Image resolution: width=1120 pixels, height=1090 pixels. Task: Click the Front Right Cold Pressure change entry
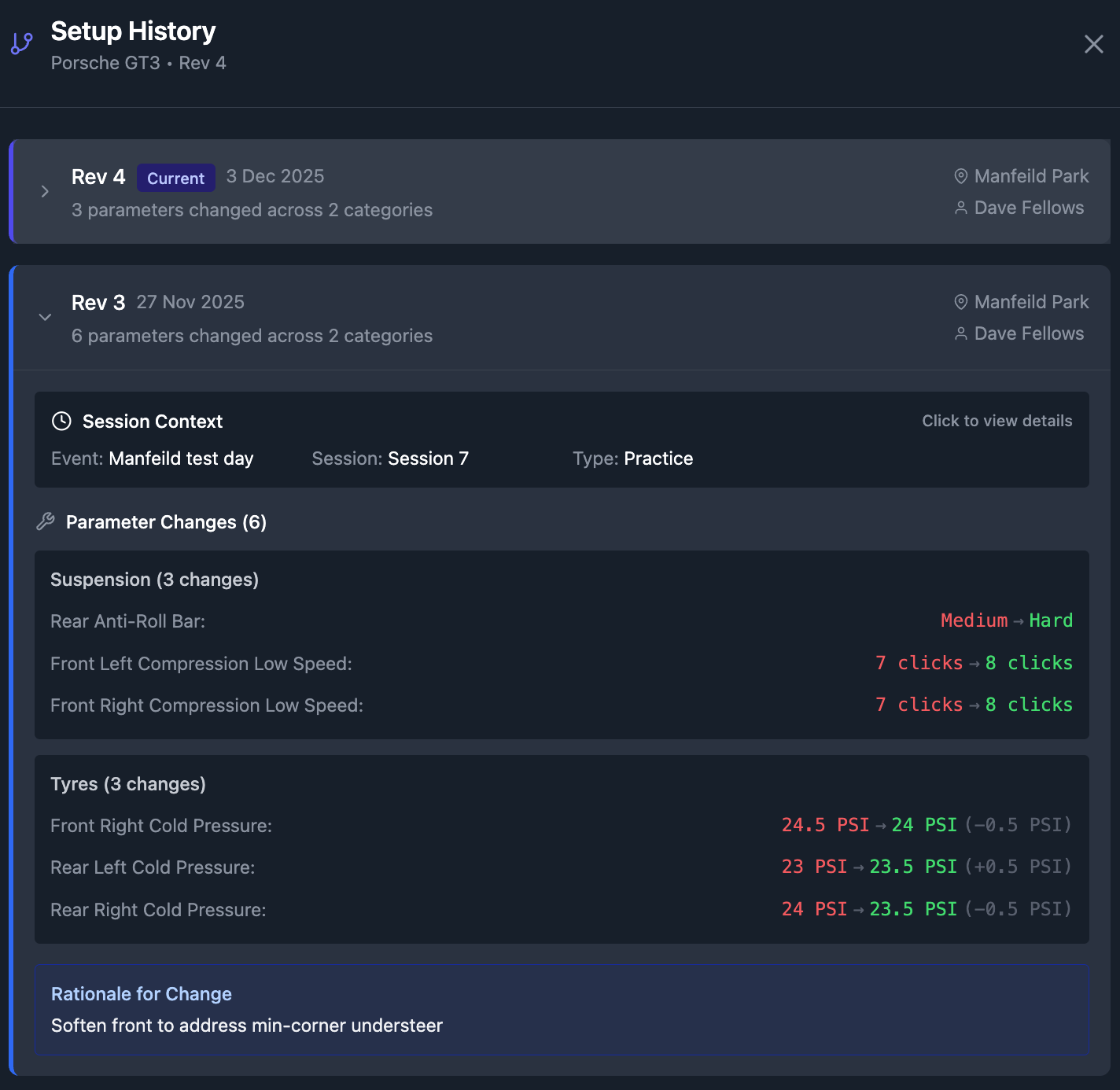click(x=161, y=826)
